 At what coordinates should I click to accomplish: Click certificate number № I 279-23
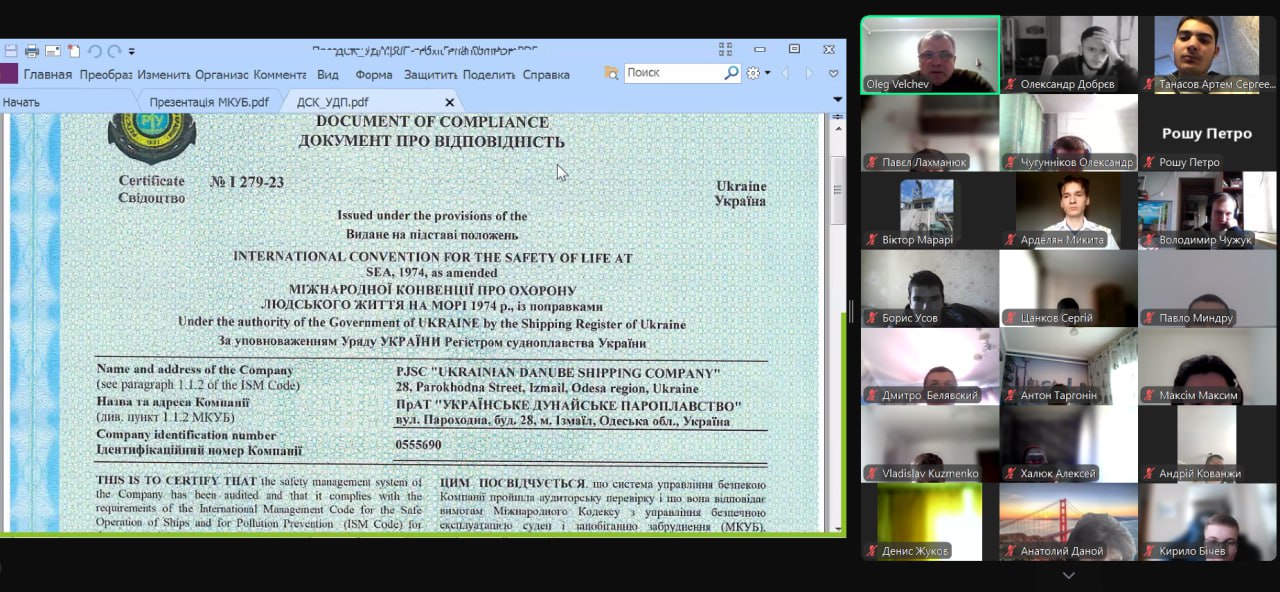[x=247, y=182]
